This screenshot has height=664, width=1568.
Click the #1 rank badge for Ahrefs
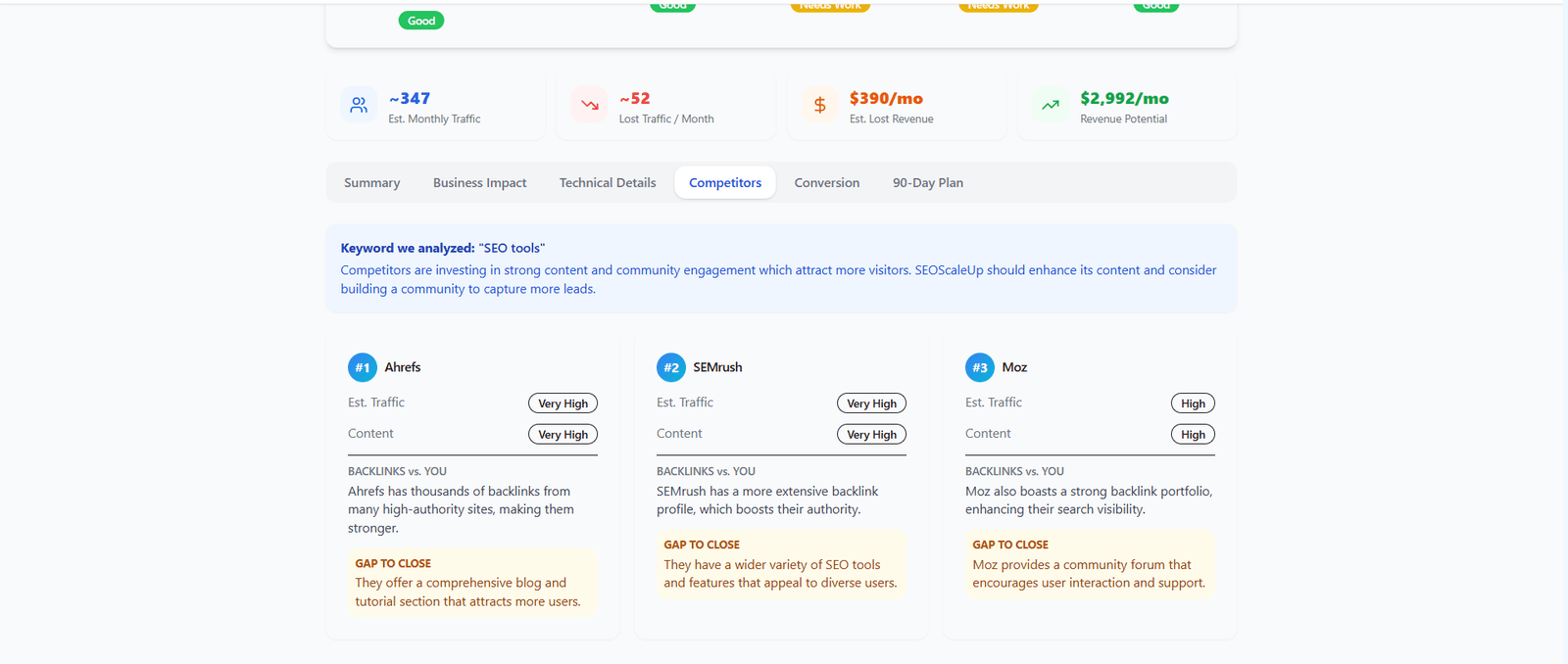(x=363, y=367)
